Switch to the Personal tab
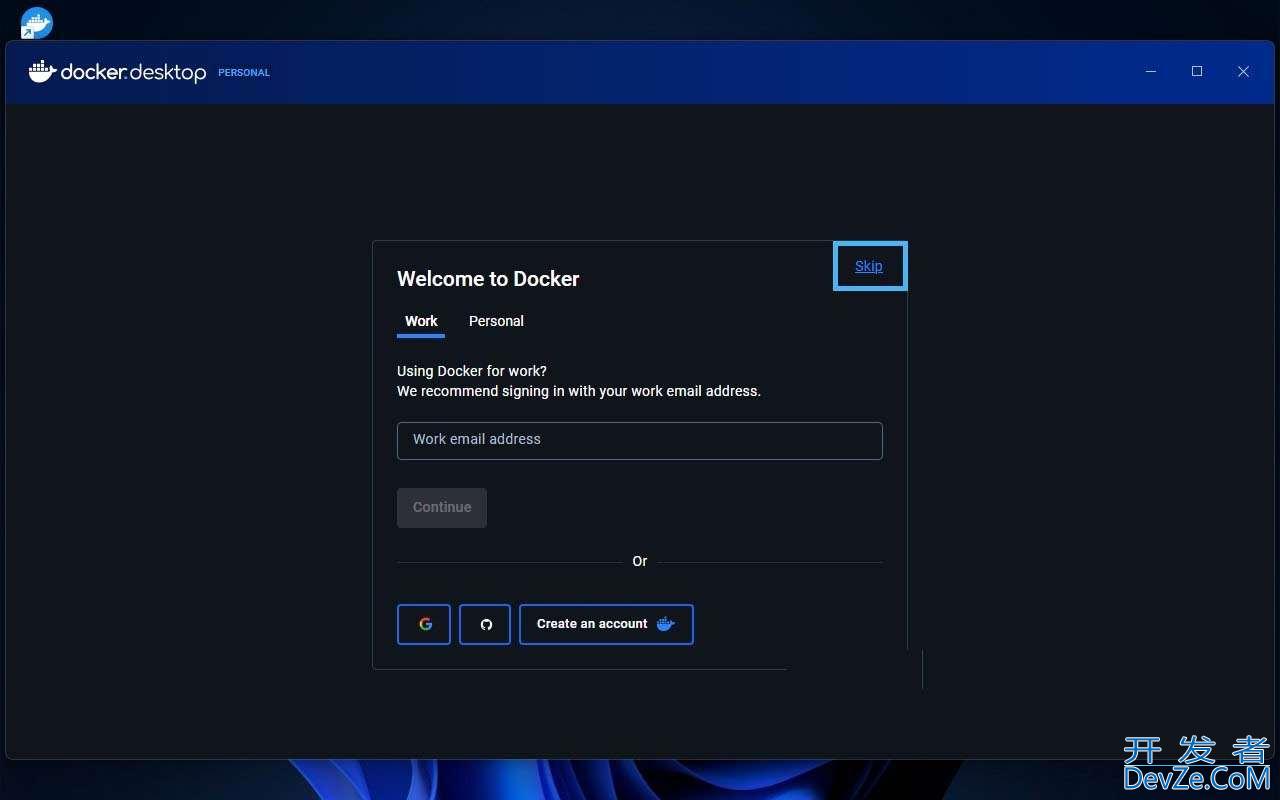 (x=496, y=321)
